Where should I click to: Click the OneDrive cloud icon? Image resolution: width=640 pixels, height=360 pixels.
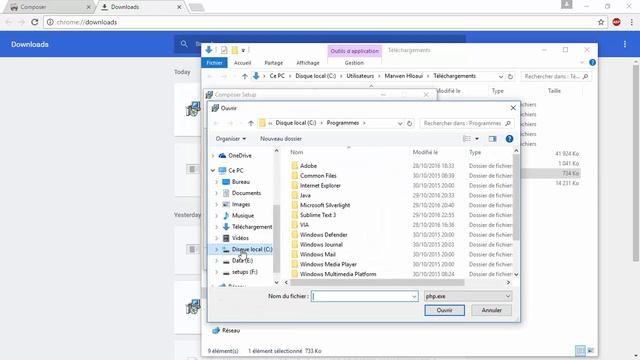(222, 156)
